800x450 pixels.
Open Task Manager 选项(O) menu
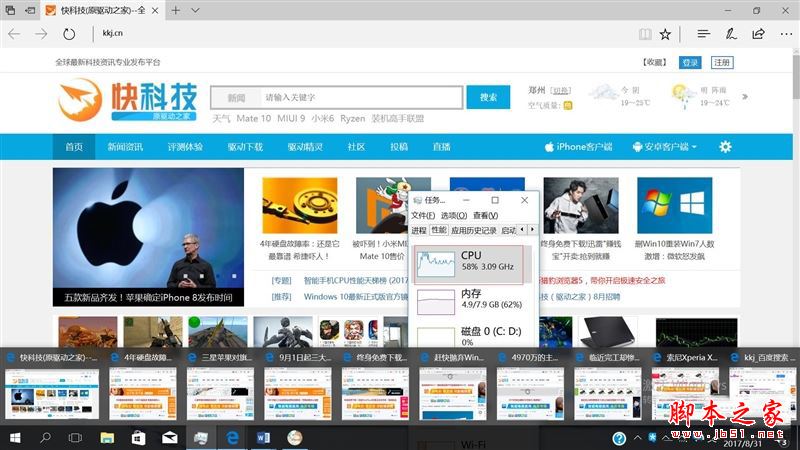pos(454,215)
